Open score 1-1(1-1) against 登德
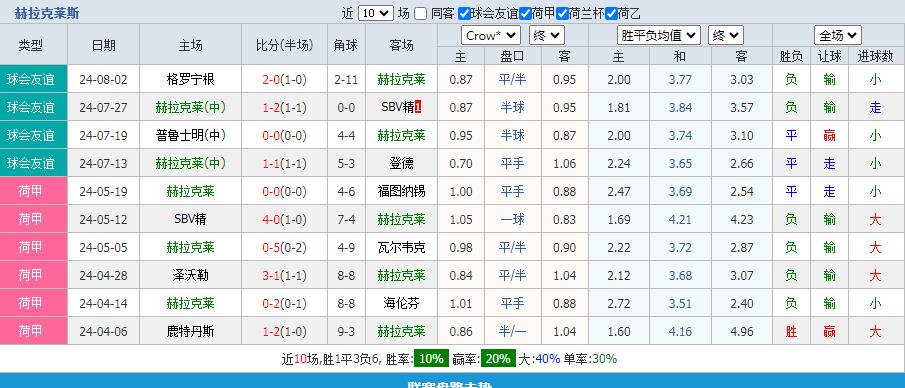The width and height of the screenshot is (905, 388). (285, 163)
